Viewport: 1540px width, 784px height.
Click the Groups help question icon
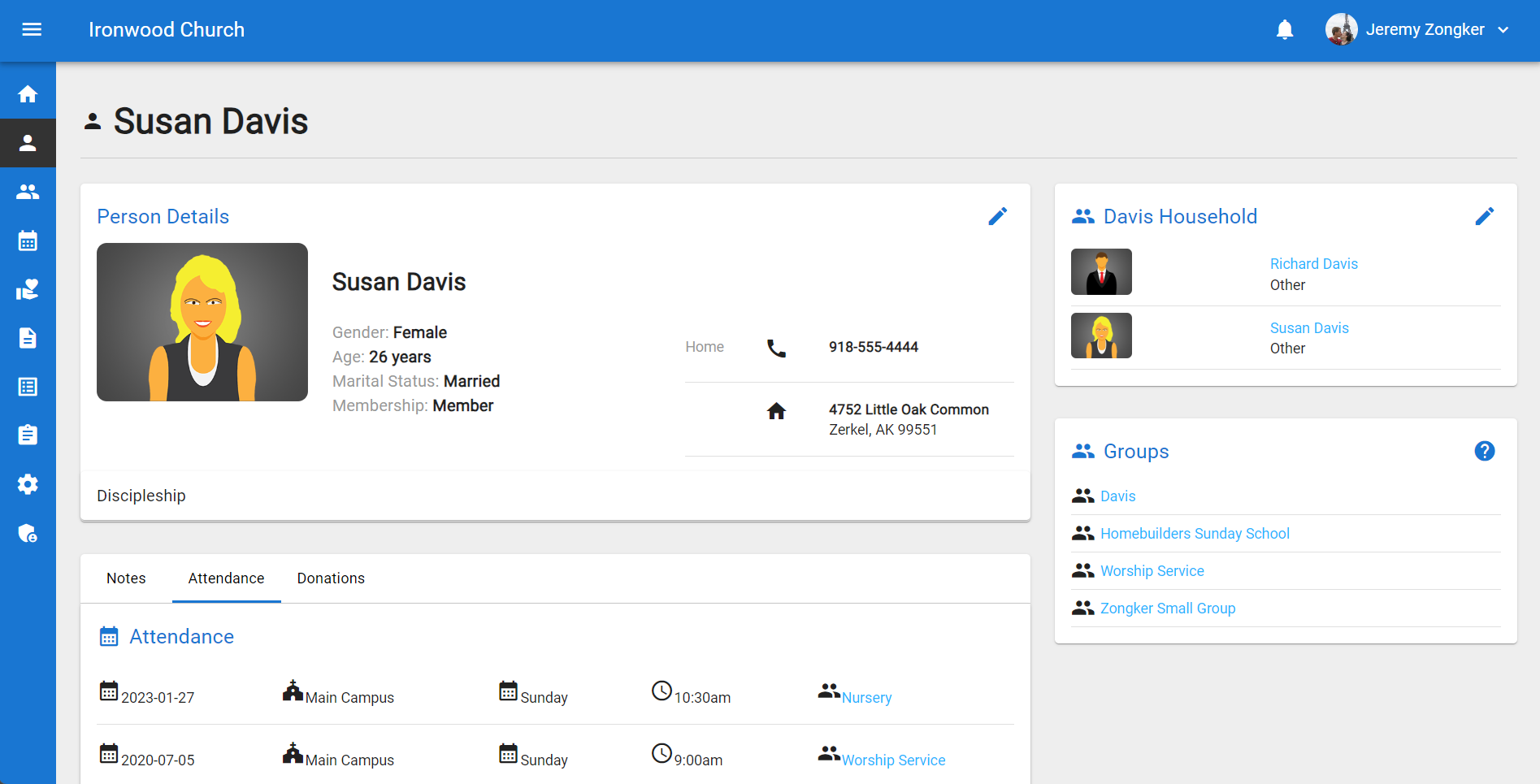(x=1484, y=451)
